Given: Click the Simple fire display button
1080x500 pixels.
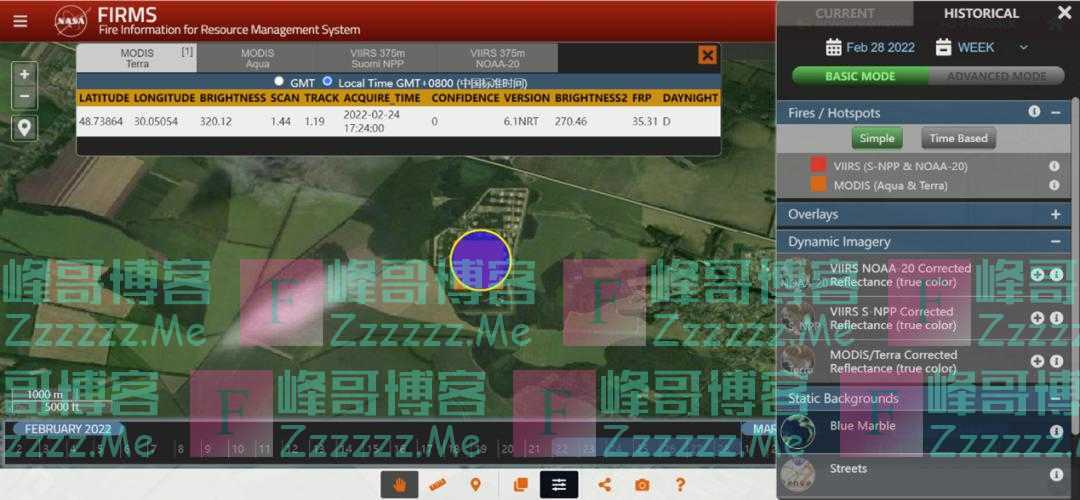Looking at the screenshot, I should (877, 138).
